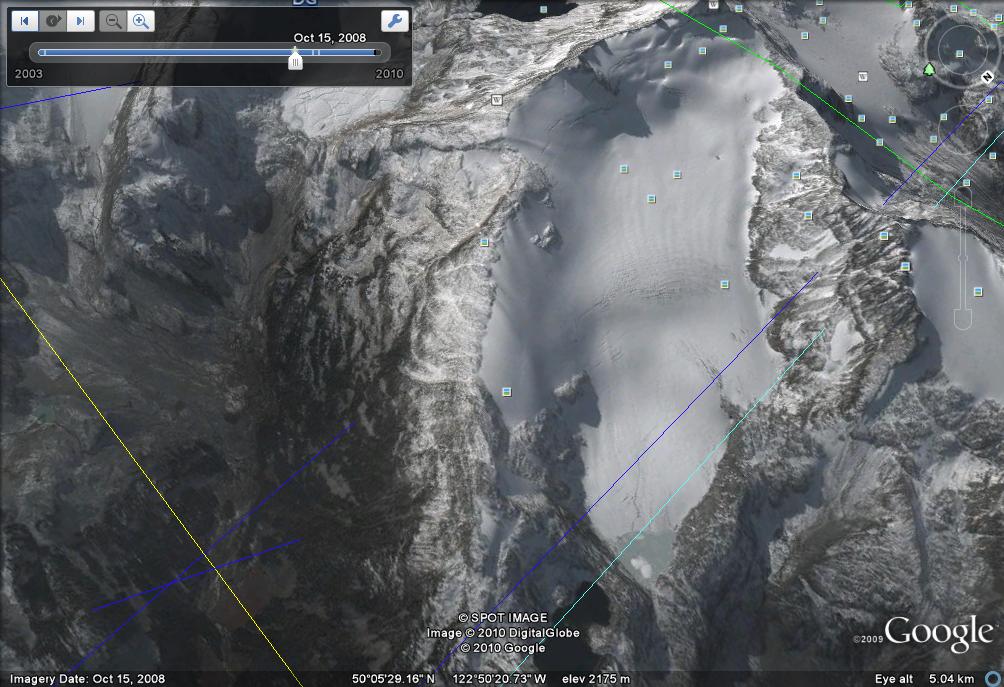Viewport: 1004px width, 687px height.
Task: Click the Google logo watermark
Action: [x=937, y=634]
